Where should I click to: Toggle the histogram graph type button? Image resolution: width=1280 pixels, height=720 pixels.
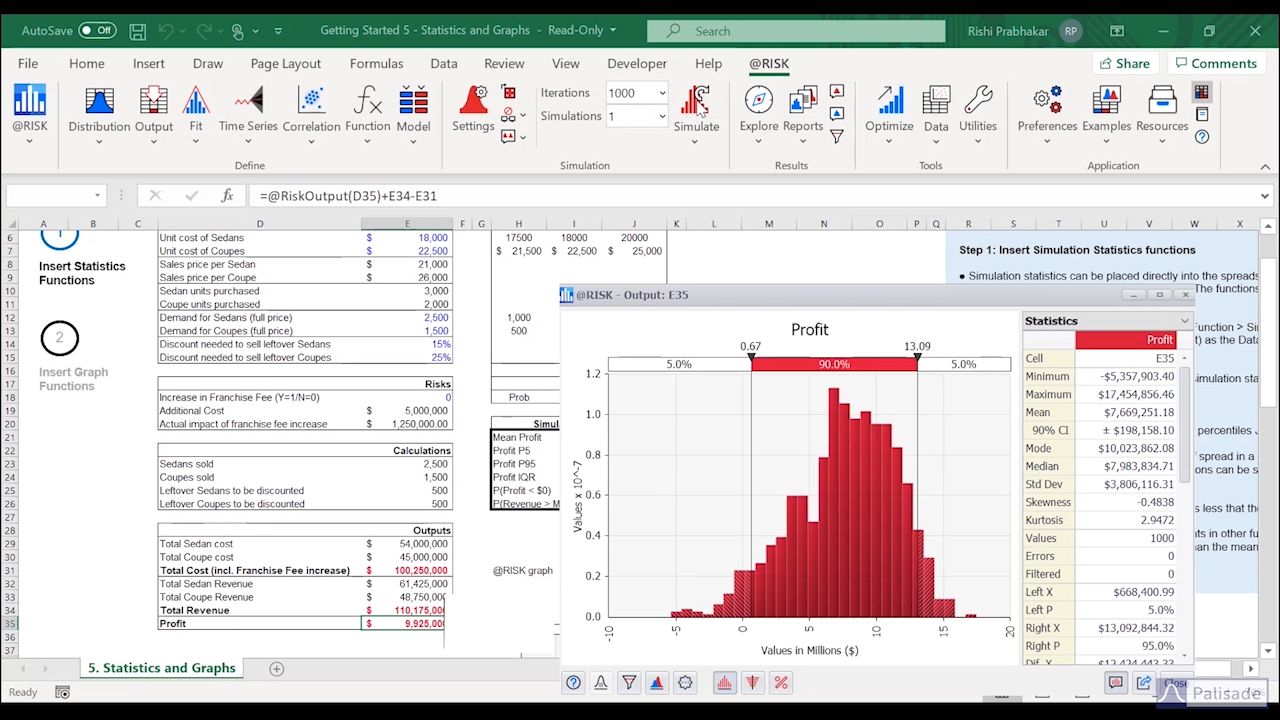(x=724, y=683)
